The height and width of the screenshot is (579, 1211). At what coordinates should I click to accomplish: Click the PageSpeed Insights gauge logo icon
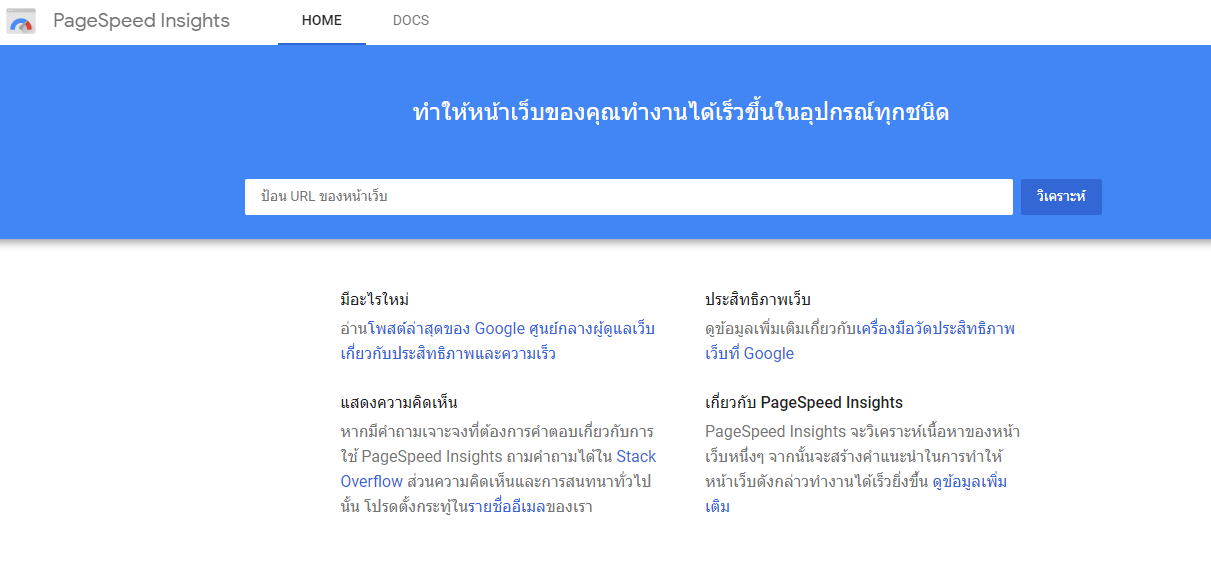(x=21, y=21)
